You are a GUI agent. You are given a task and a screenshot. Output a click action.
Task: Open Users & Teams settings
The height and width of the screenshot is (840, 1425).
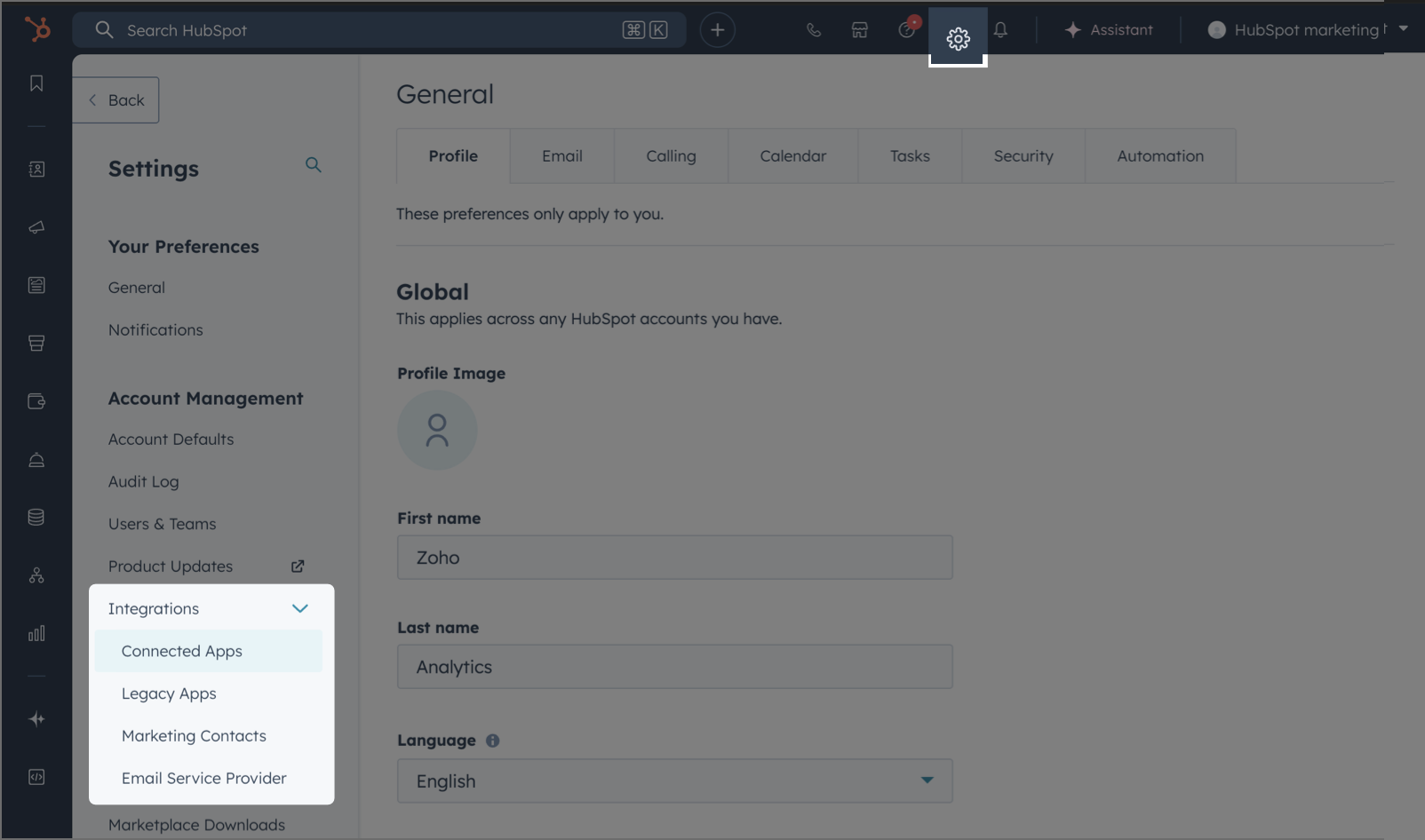[163, 524]
